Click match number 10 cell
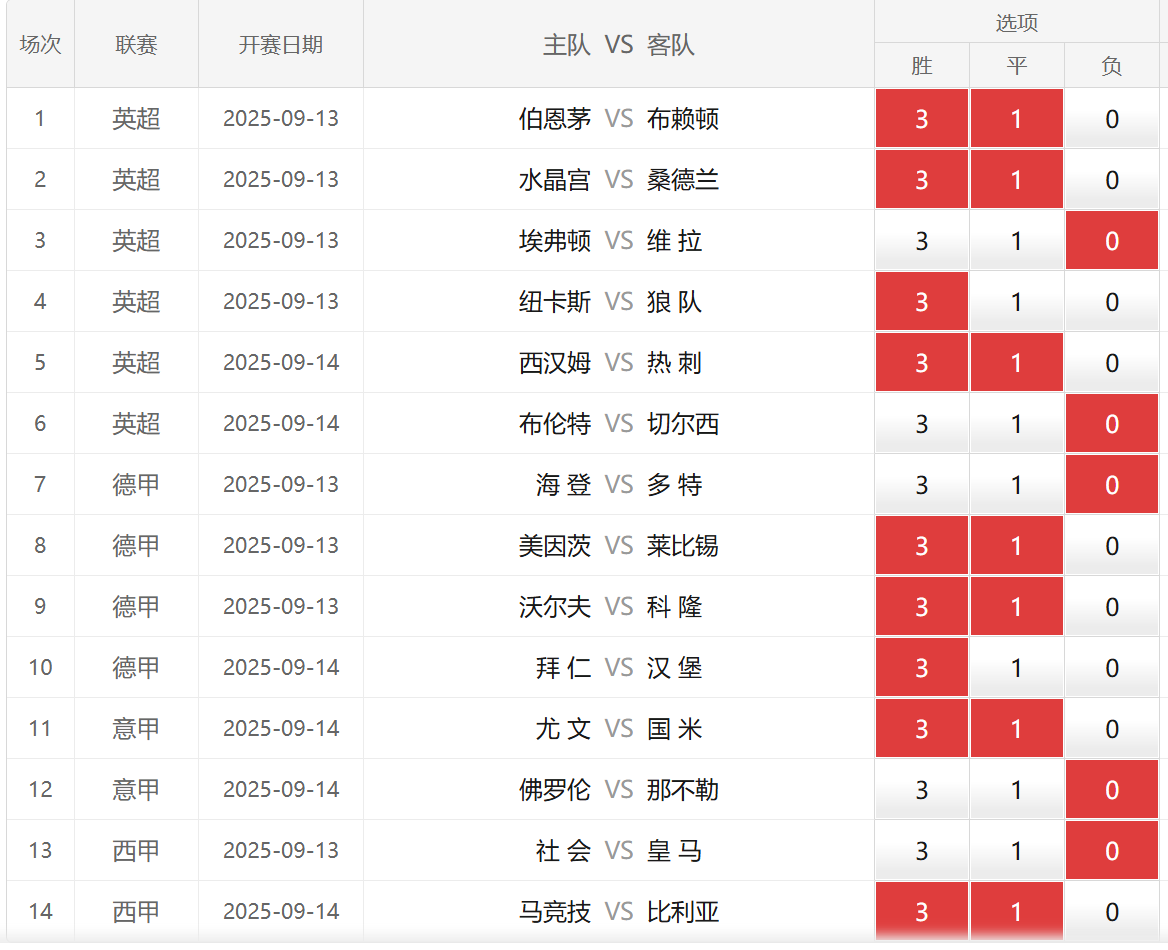Image resolution: width=1168 pixels, height=950 pixels. coord(40,668)
